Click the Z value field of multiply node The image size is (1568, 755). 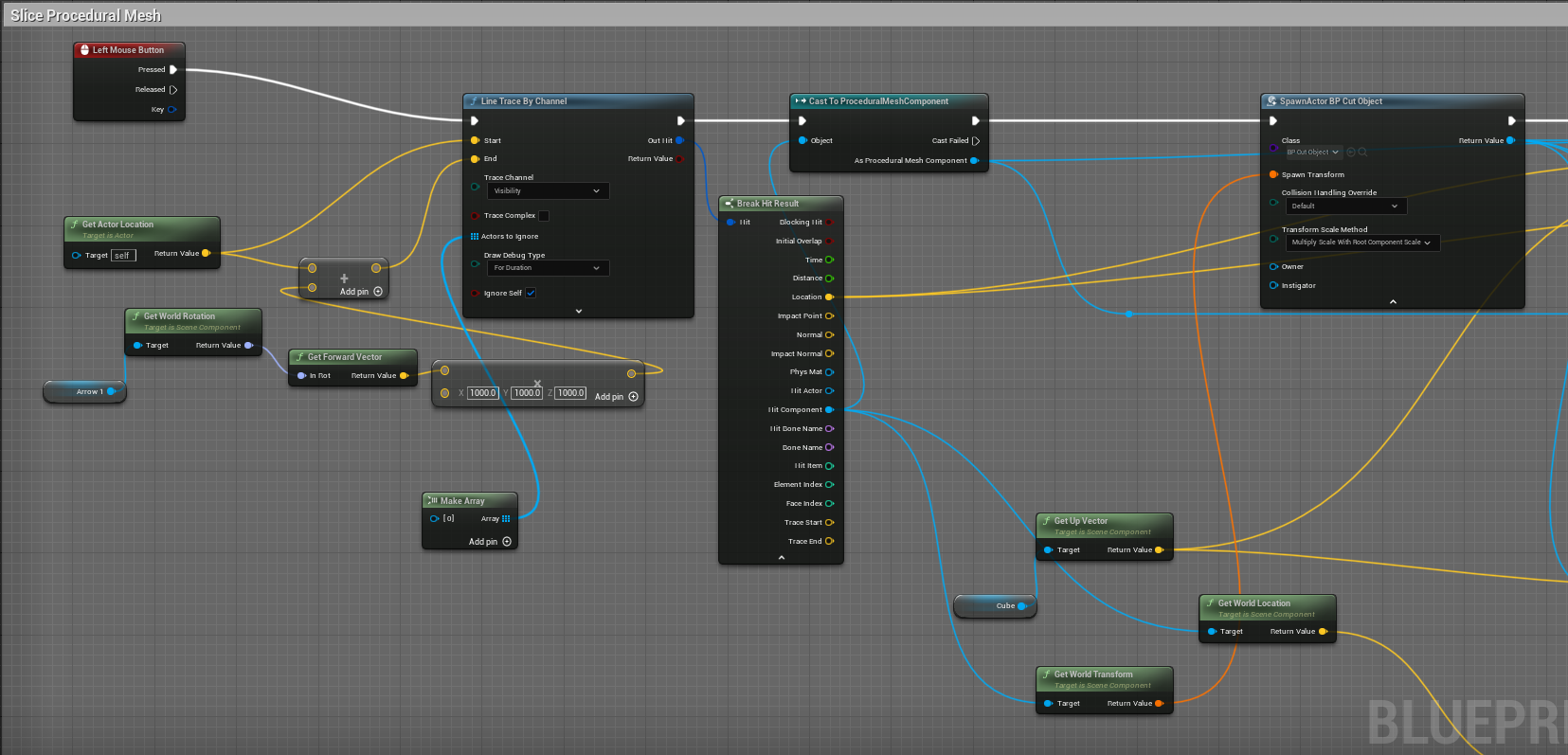pyautogui.click(x=570, y=393)
